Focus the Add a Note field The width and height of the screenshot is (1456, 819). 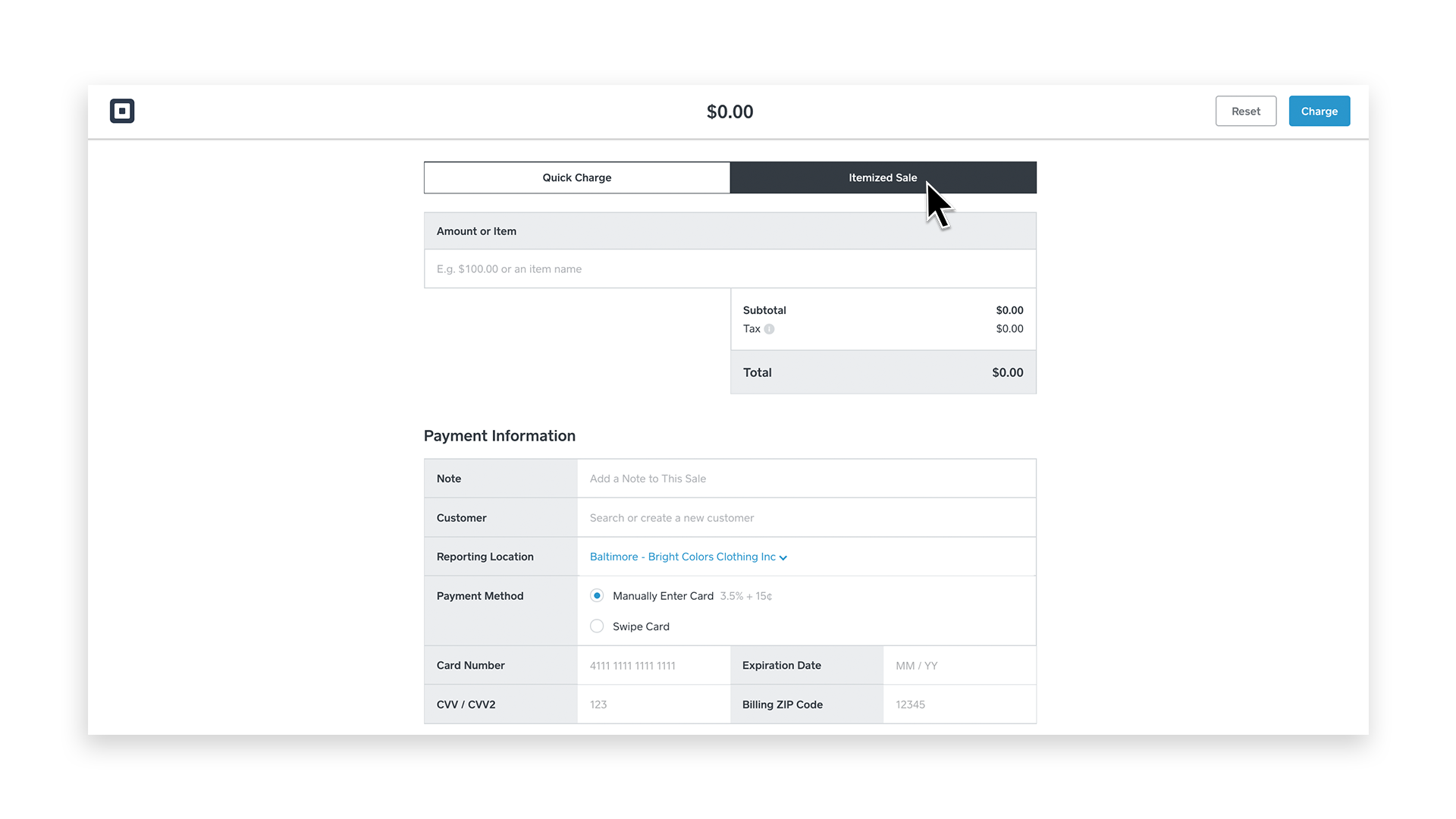(805, 479)
